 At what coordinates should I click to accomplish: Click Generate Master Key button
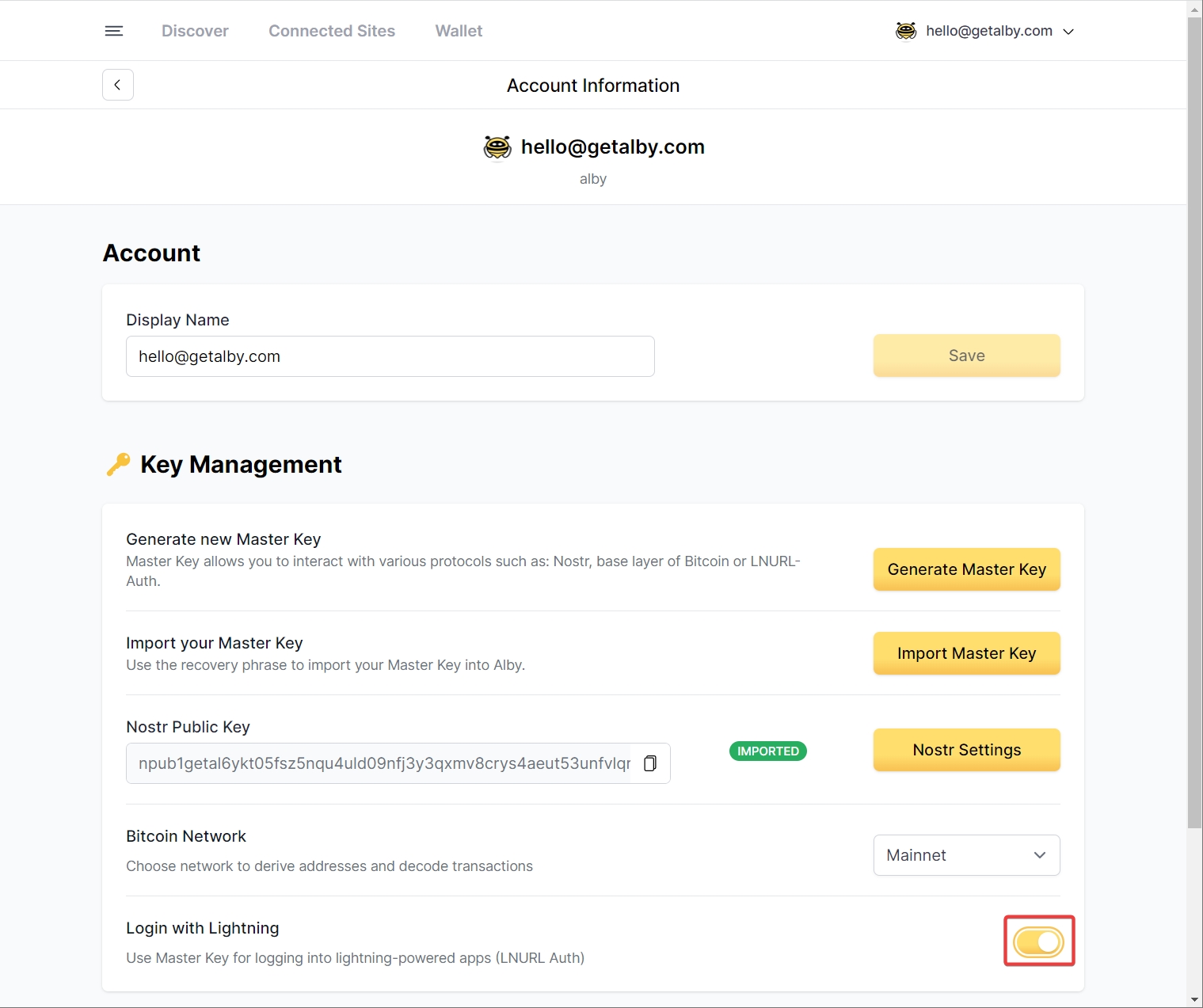pyautogui.click(x=966, y=569)
